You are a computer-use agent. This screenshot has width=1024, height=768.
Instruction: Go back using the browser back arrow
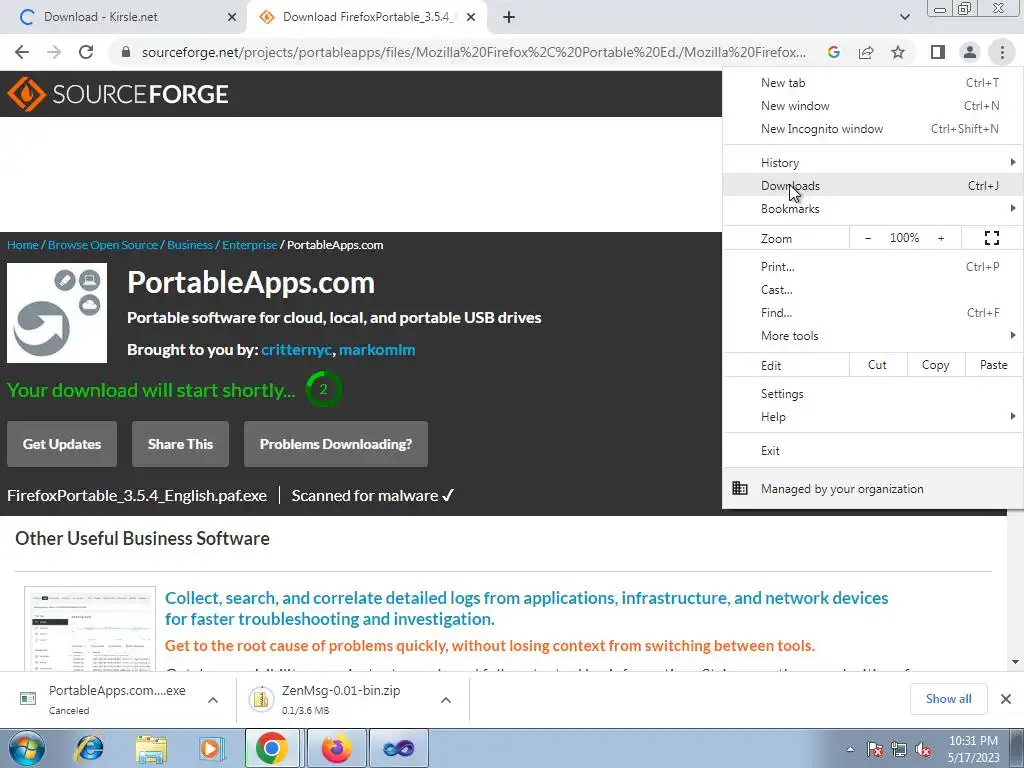tap(22, 52)
